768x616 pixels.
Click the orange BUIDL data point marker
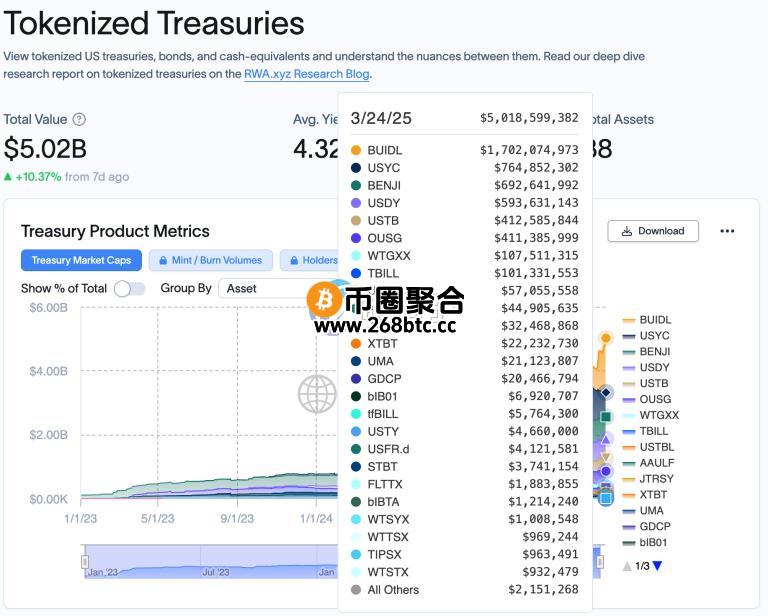click(x=606, y=338)
